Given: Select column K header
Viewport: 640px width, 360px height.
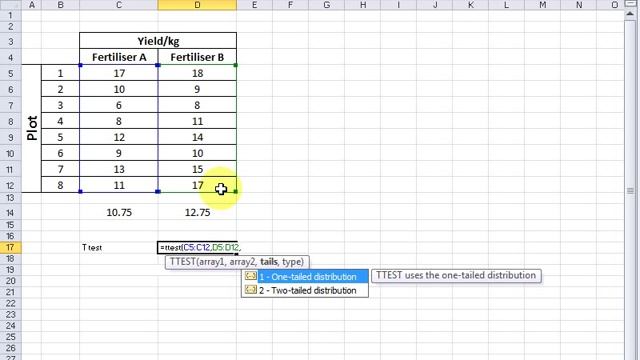Looking at the screenshot, I should point(471,5).
